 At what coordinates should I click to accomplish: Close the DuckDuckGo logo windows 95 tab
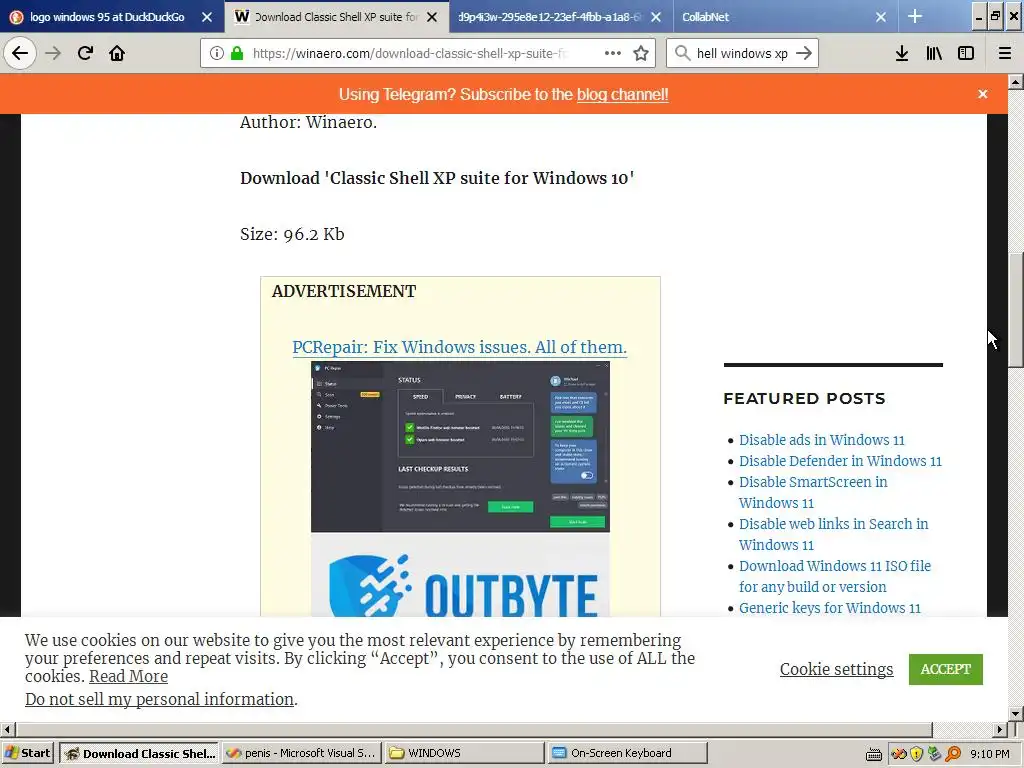[x=207, y=17]
